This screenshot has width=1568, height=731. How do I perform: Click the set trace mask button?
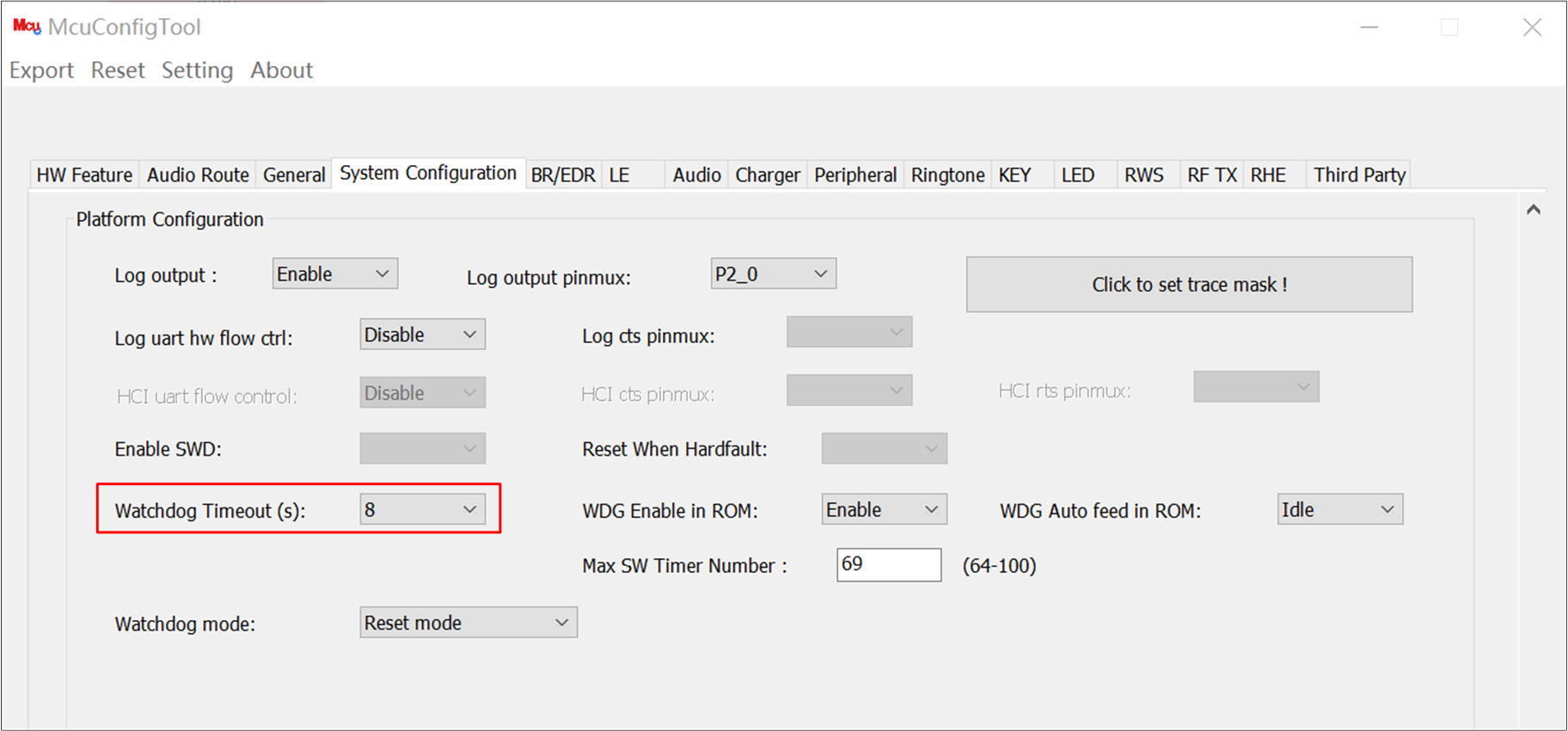(1188, 285)
